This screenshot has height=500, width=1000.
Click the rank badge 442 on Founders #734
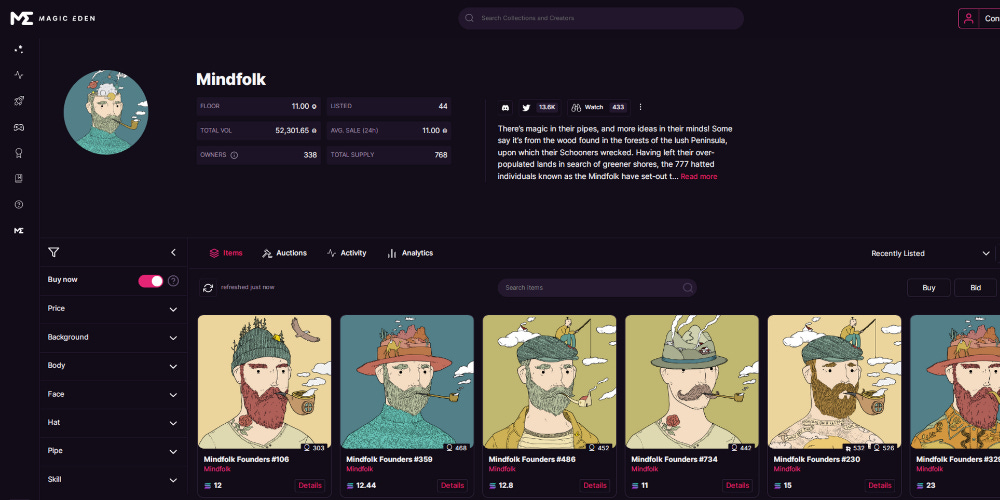pos(742,448)
